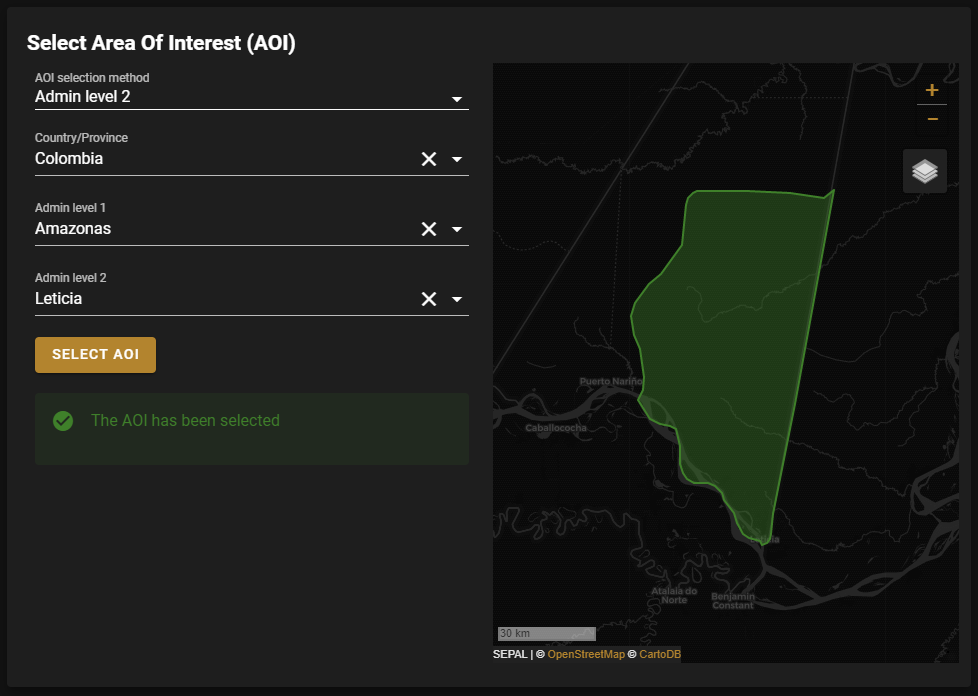Viewport: 978px width, 696px height.
Task: Open the Admin level 2 dropdown arrow
Action: click(x=457, y=299)
